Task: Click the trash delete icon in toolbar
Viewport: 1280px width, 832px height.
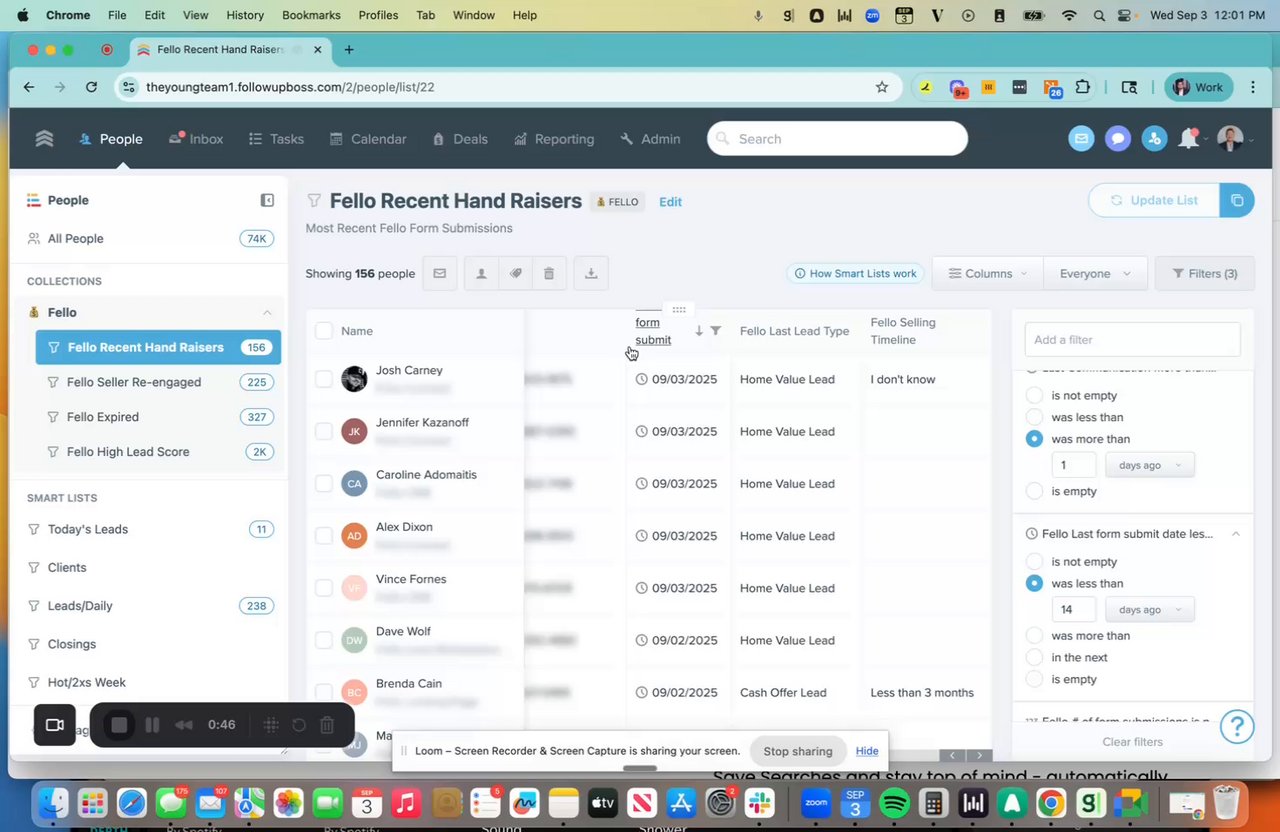Action: [x=549, y=273]
